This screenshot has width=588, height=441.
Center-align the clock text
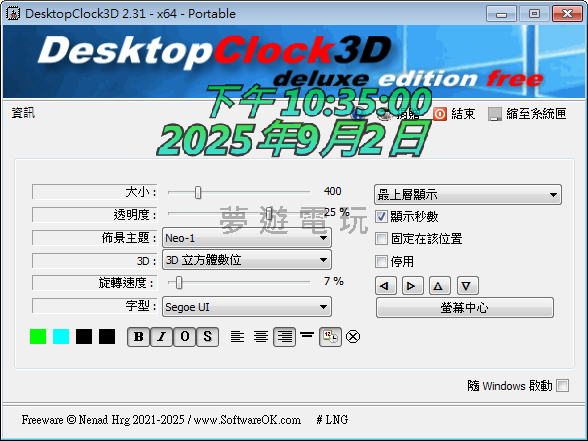pyautogui.click(x=261, y=337)
